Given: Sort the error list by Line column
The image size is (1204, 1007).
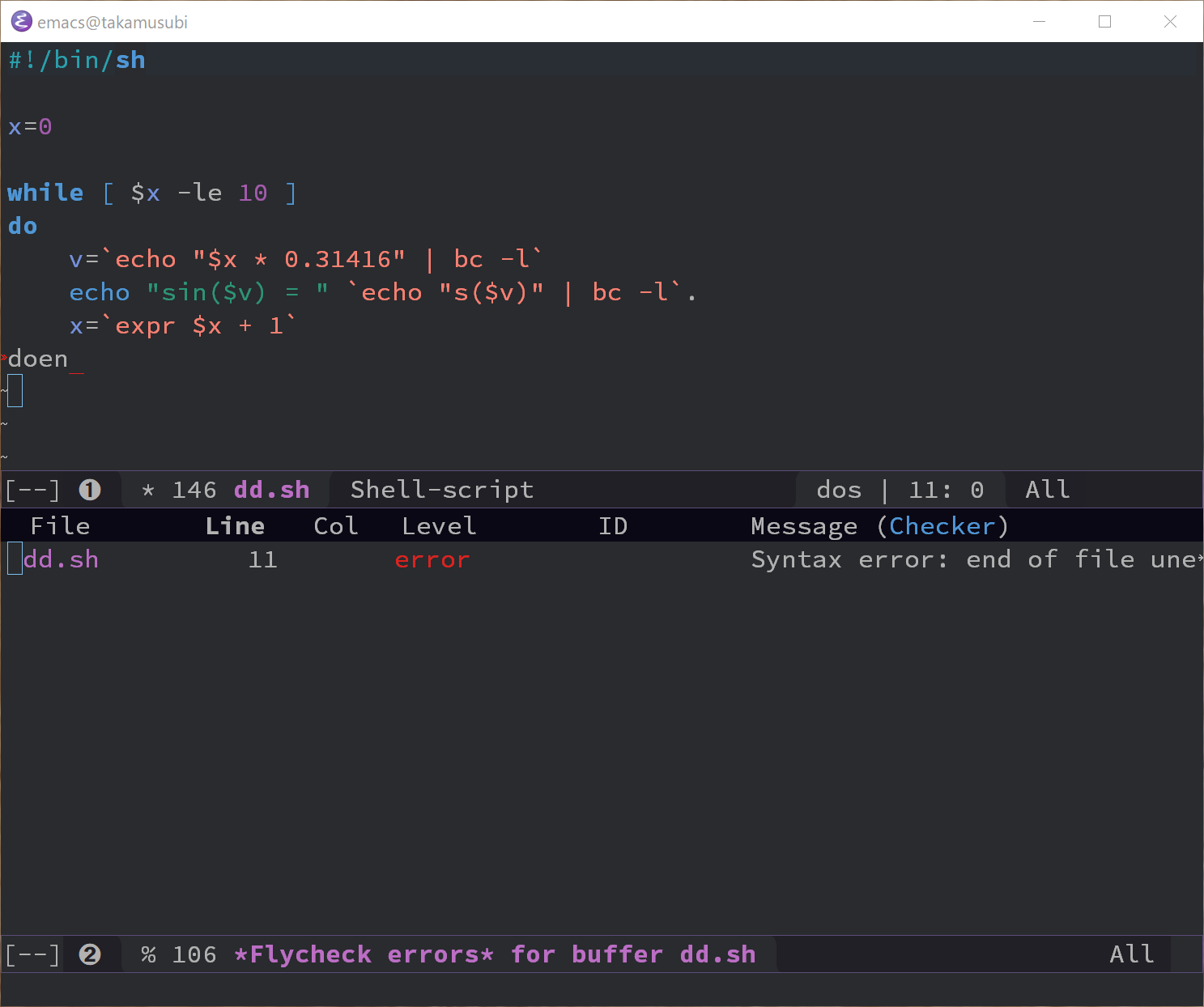Looking at the screenshot, I should pyautogui.click(x=235, y=526).
